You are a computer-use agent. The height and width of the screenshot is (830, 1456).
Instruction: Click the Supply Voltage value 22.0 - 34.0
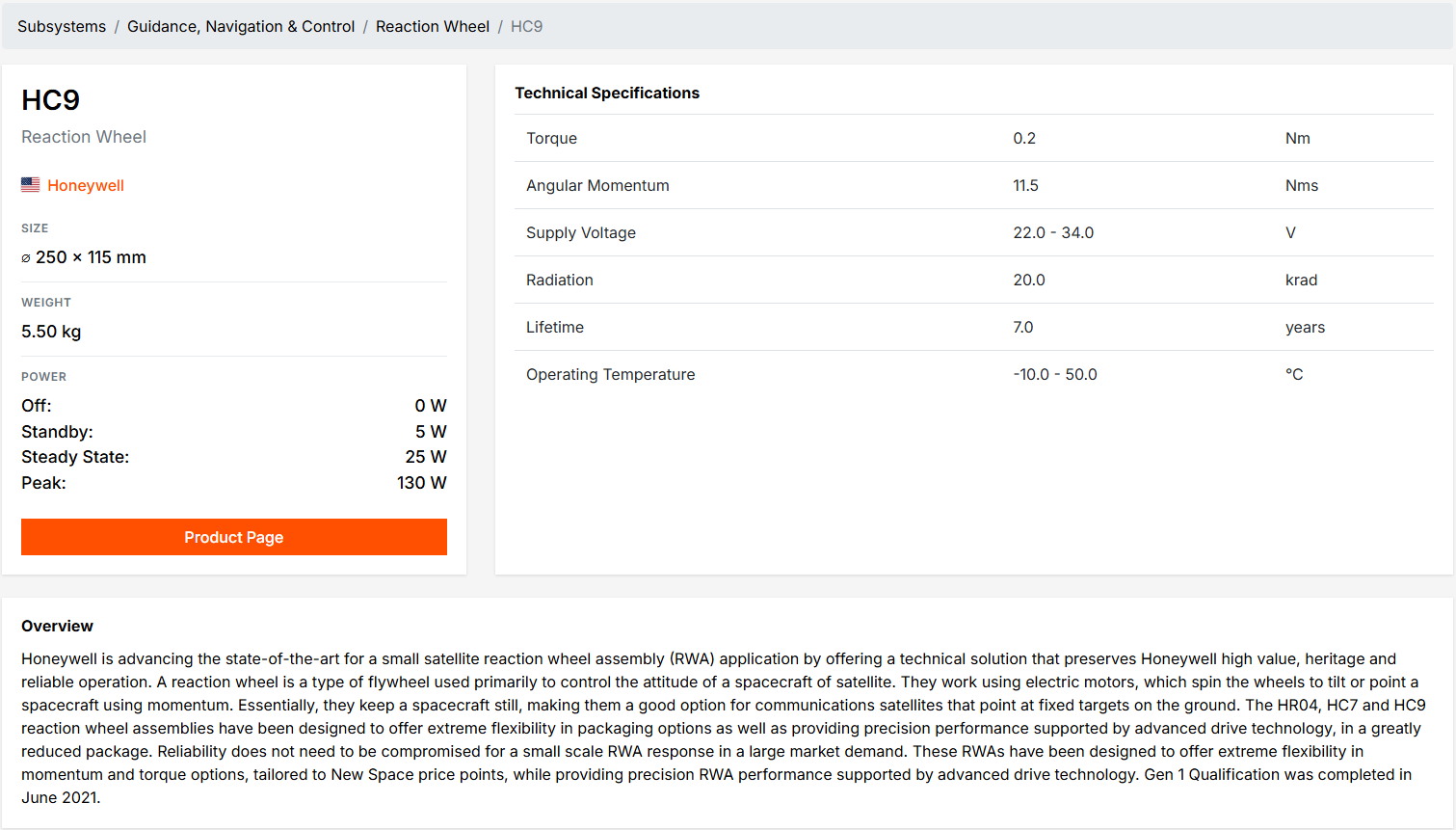1053,232
